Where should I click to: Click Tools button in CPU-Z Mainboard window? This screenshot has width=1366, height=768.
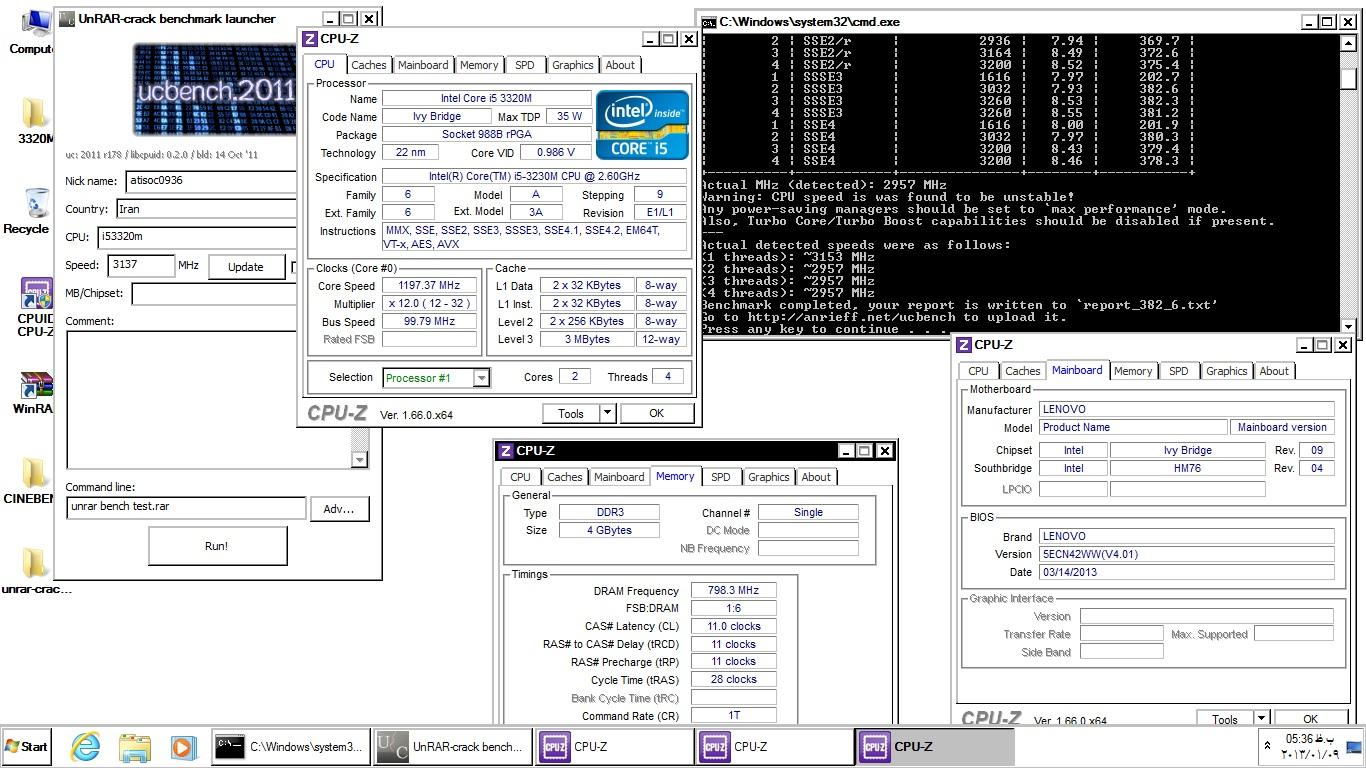(1225, 719)
